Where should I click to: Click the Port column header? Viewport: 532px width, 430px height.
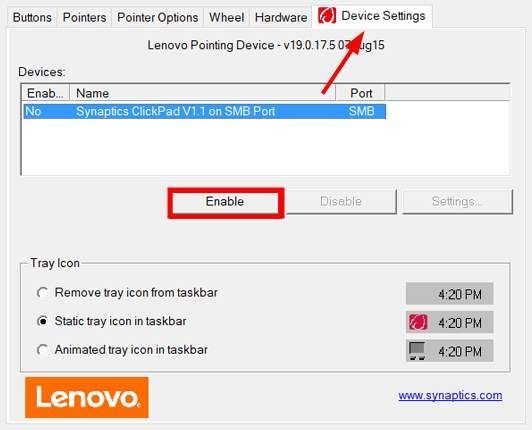(x=361, y=93)
